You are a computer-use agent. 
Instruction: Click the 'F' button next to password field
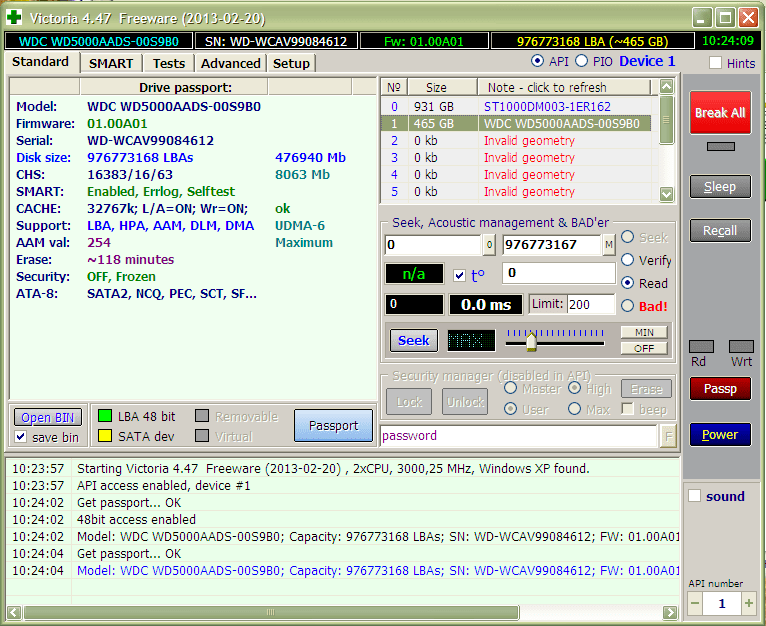click(668, 436)
